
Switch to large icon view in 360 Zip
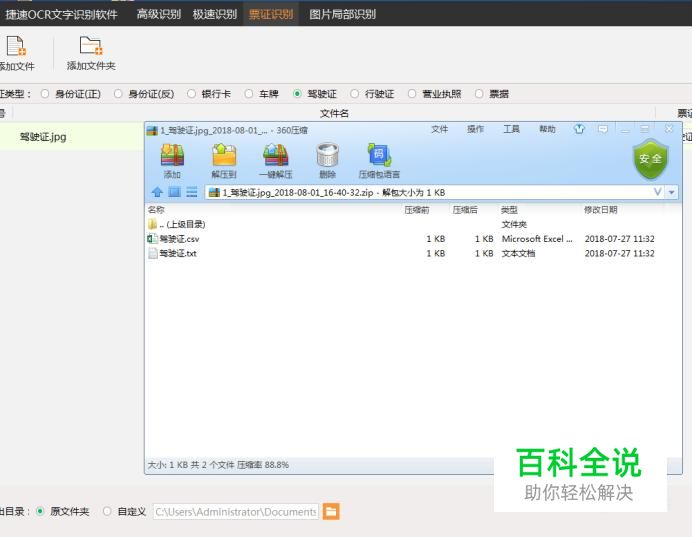(x=175, y=192)
